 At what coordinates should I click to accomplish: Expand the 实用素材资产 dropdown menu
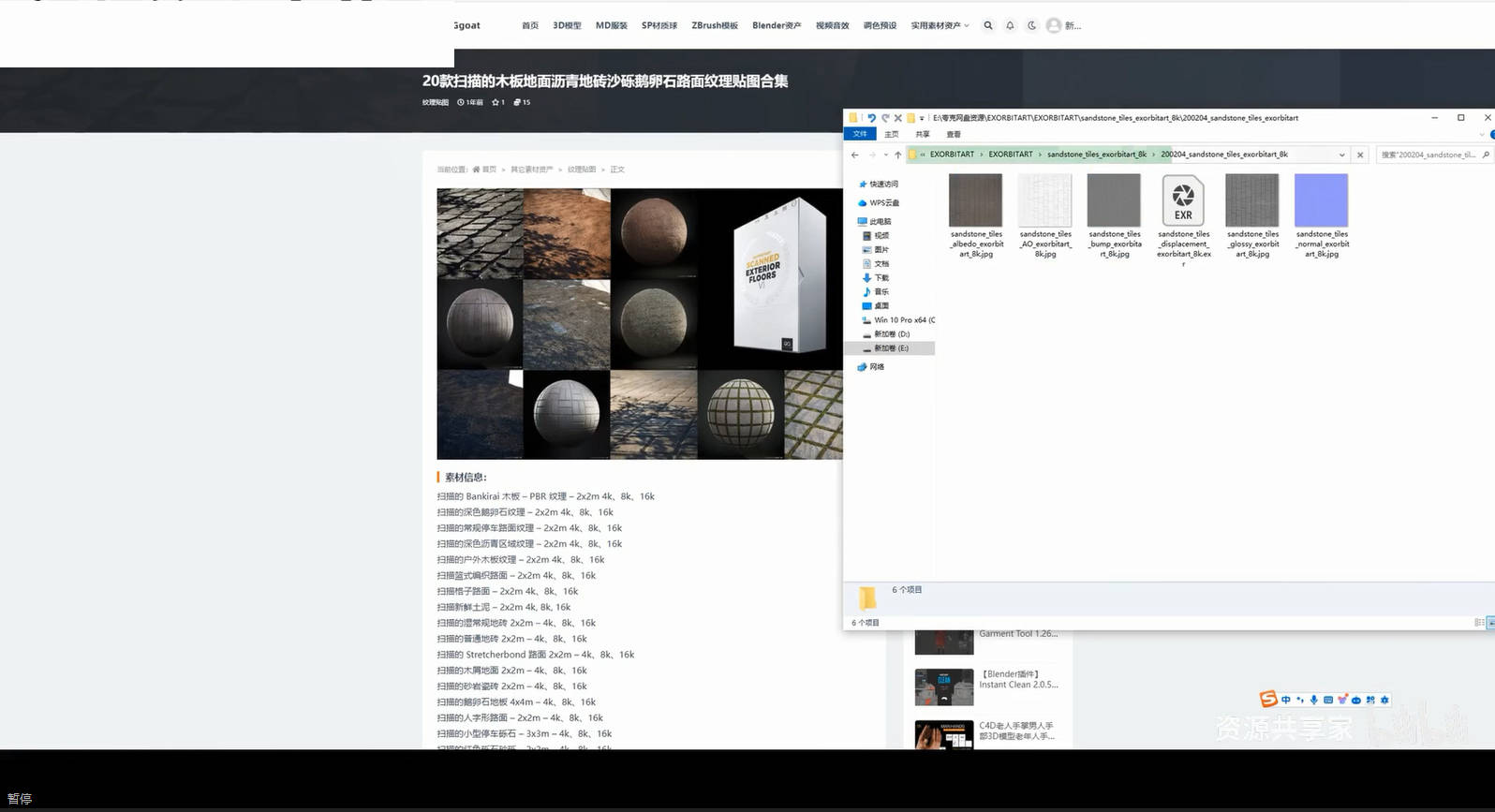tap(940, 26)
